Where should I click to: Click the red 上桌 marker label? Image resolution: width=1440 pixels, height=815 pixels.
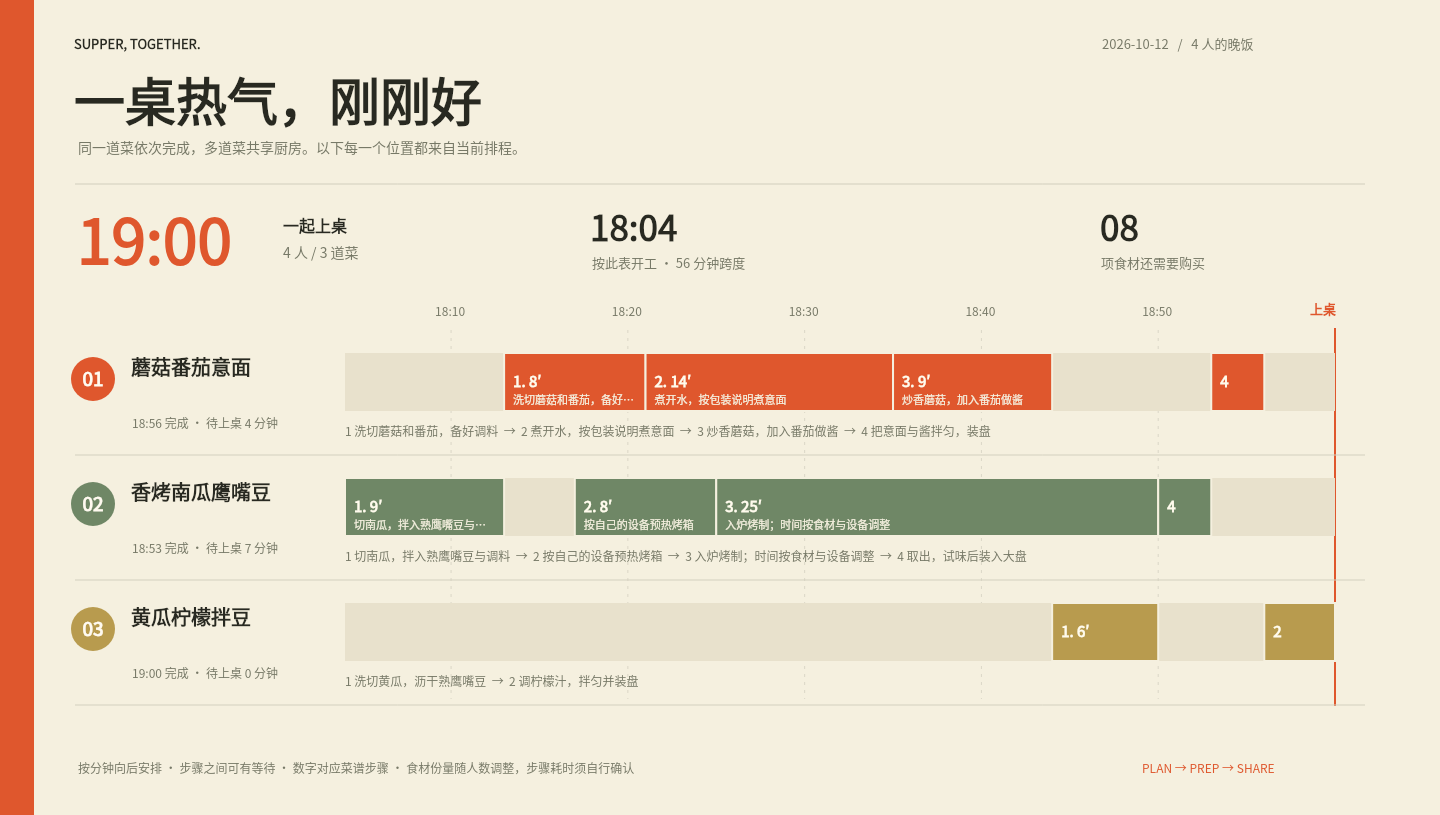(1323, 310)
